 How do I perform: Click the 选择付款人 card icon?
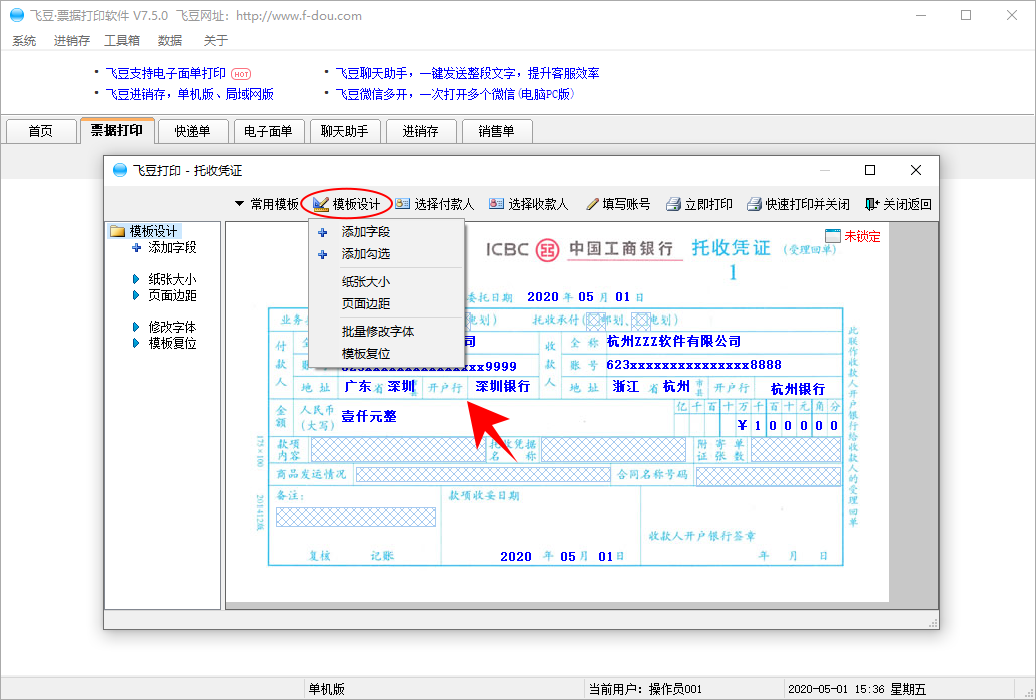pyautogui.click(x=402, y=204)
